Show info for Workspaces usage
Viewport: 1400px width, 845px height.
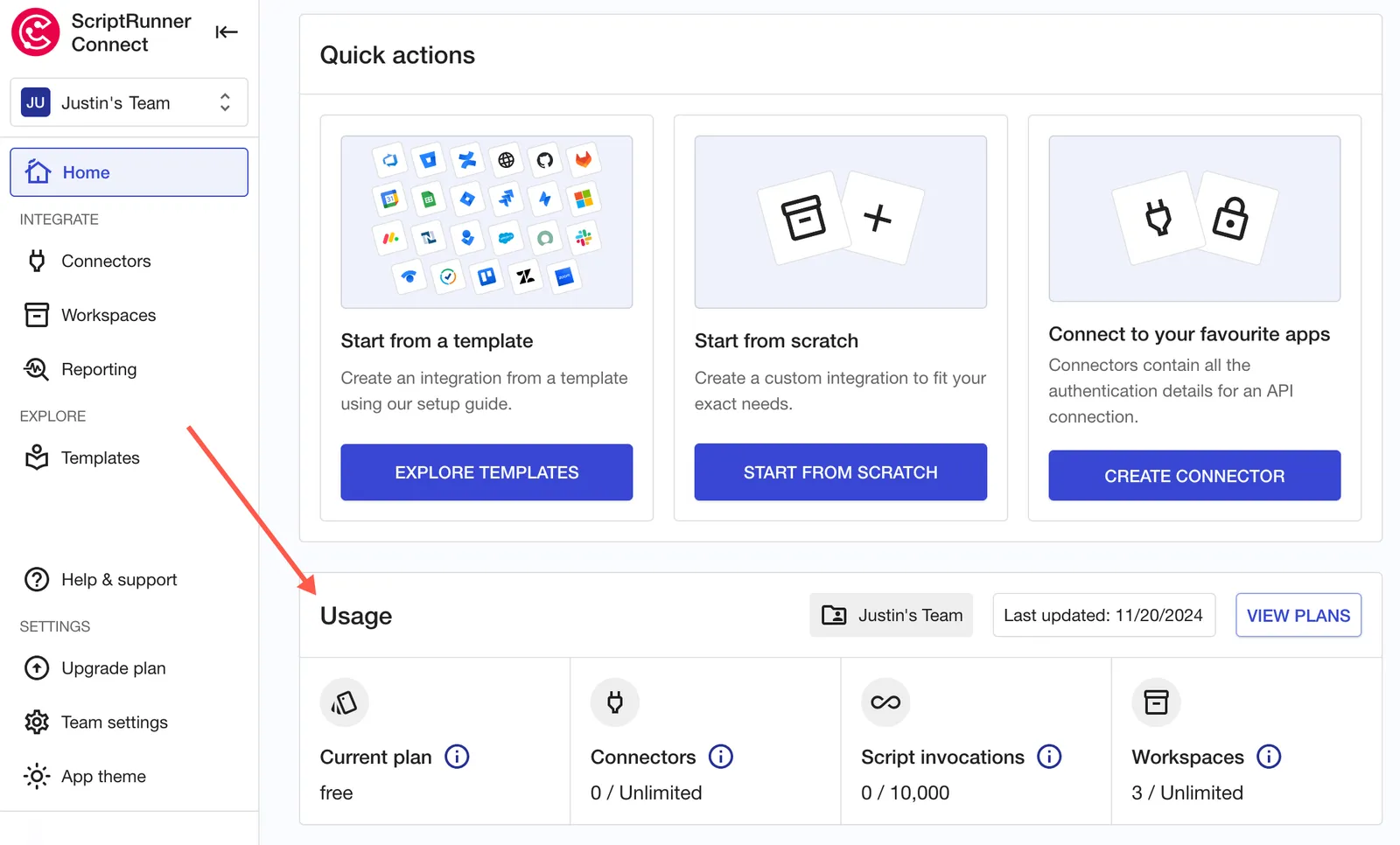(1269, 757)
